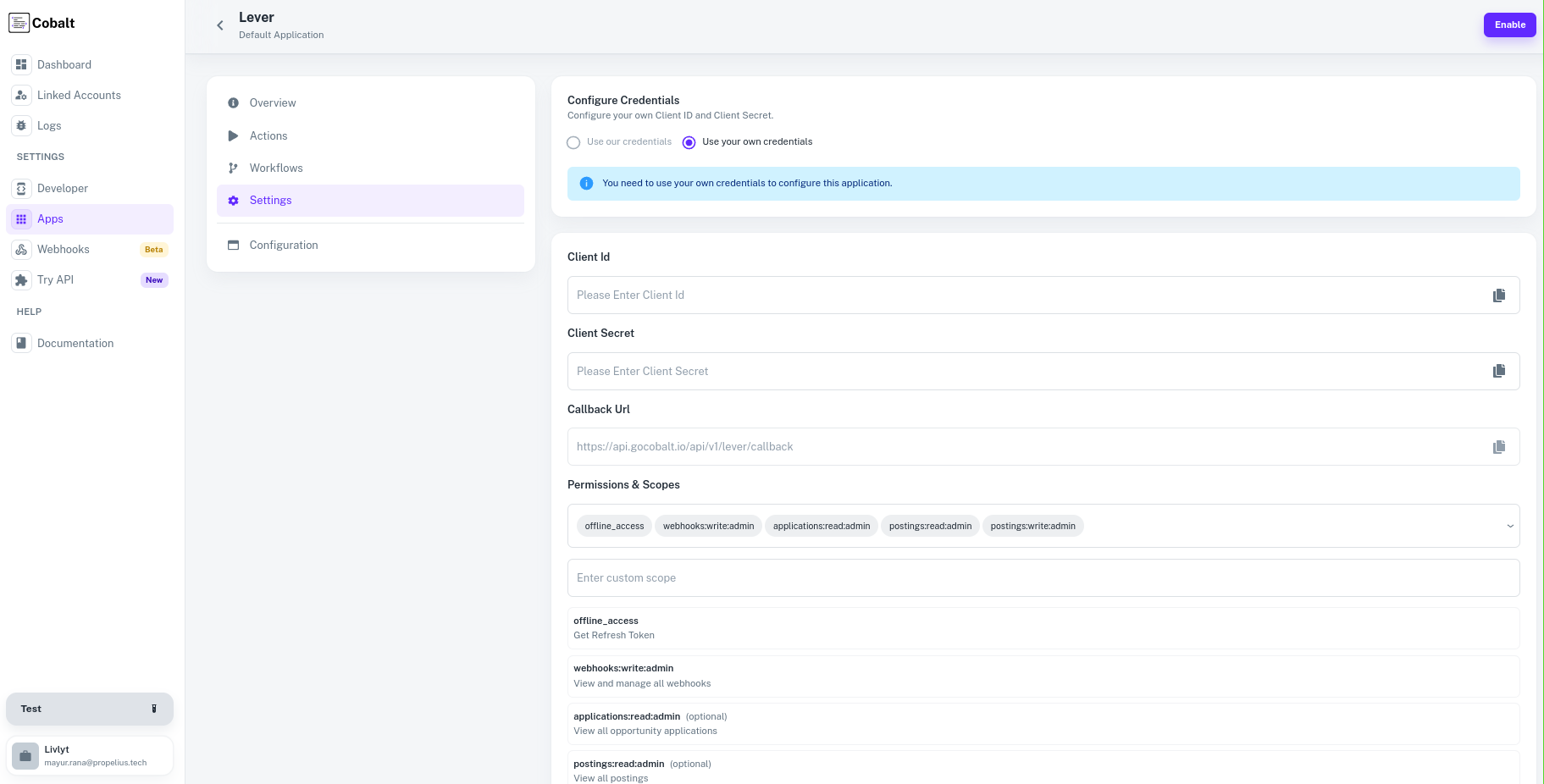Viewport: 1544px width, 784px height.
Task: Open the Cobalt home logo
Action: [41, 23]
